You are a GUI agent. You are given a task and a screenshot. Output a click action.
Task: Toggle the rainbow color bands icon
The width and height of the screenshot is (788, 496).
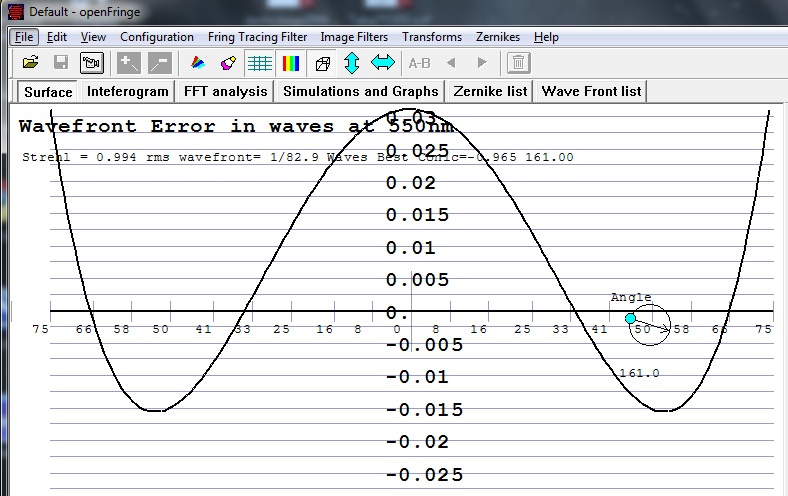coord(291,63)
